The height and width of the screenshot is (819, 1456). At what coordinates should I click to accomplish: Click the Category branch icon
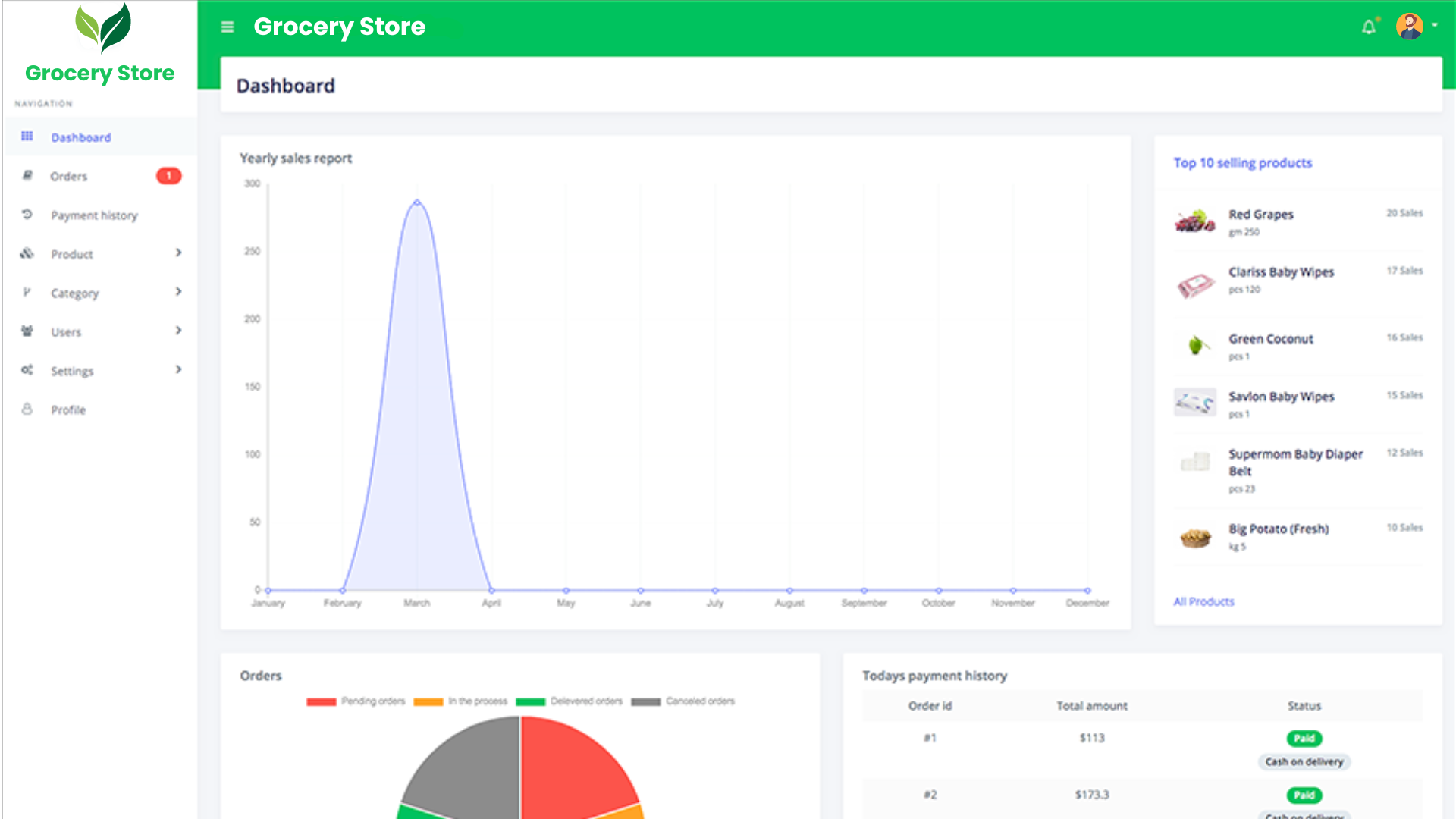coord(27,292)
